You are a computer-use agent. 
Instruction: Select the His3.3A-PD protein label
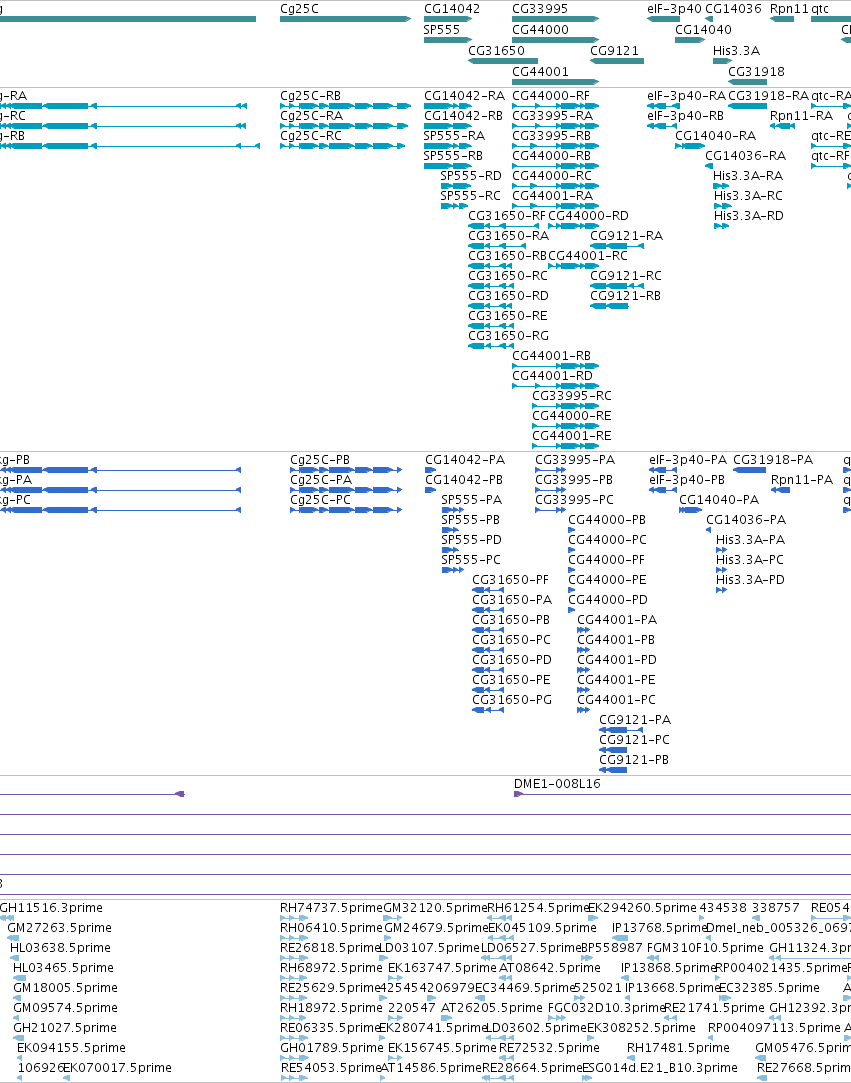[x=750, y=579]
